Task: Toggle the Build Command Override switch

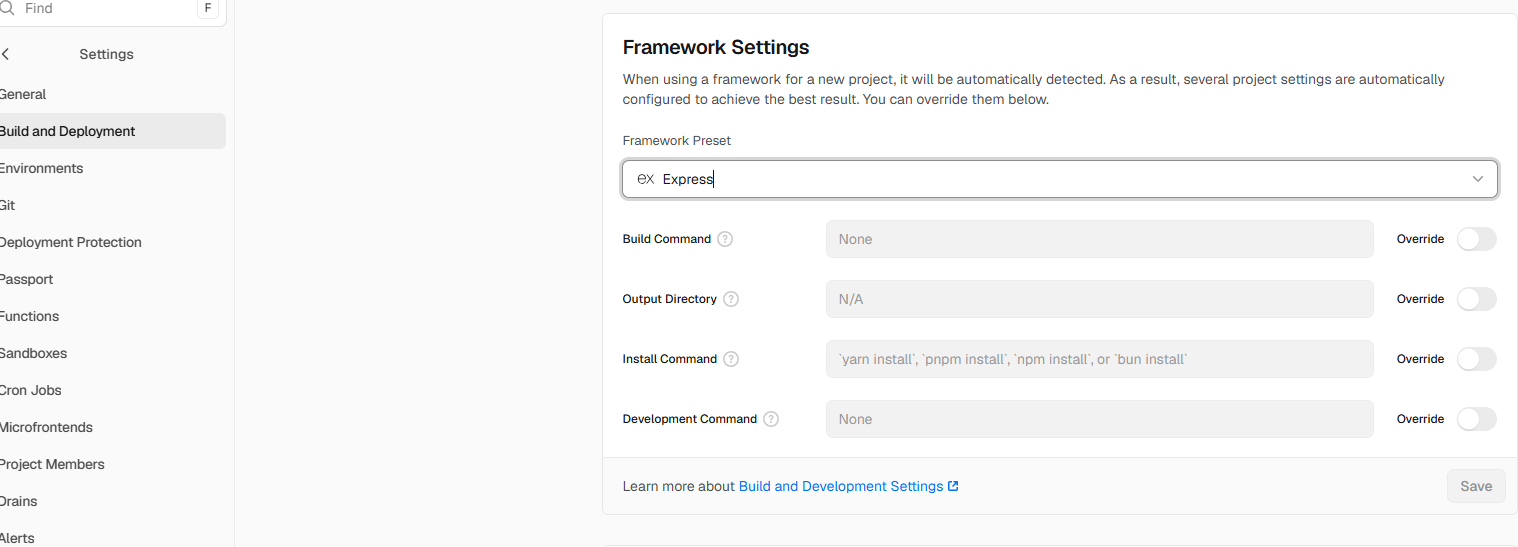Action: click(1477, 239)
